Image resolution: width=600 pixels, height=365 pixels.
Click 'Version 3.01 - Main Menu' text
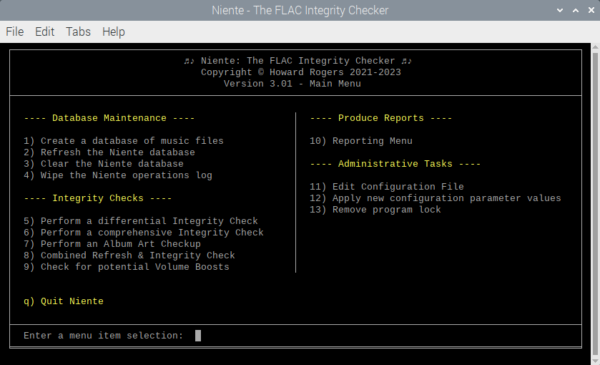292,83
